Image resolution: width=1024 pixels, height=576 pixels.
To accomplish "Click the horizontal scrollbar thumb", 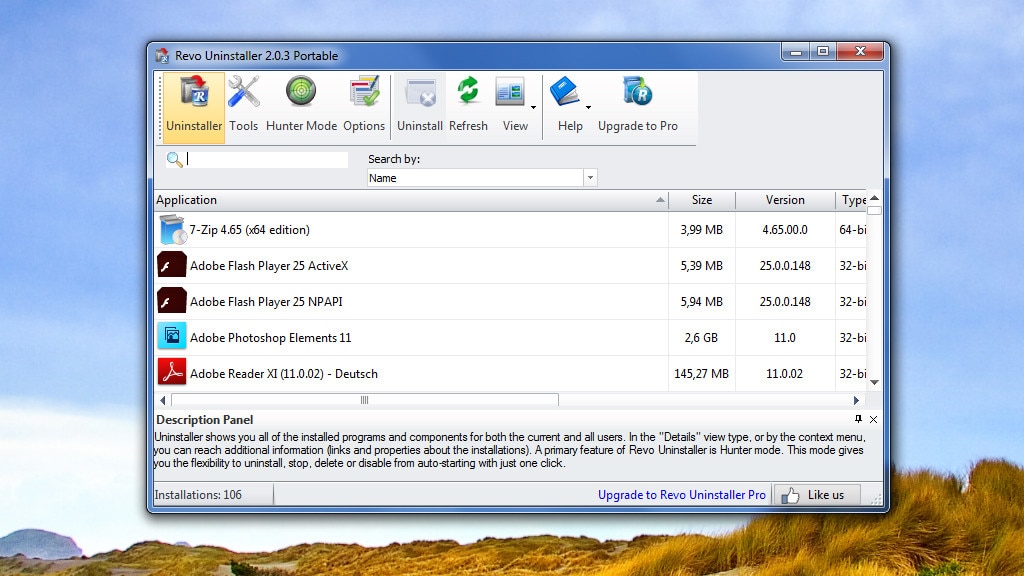I will 364,400.
